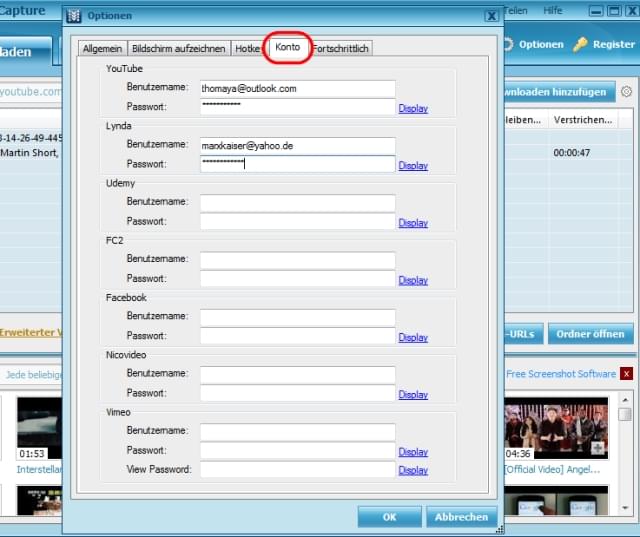The image size is (640, 537).
Task: Click the 04:36 video thumbnail
Action: (556, 428)
